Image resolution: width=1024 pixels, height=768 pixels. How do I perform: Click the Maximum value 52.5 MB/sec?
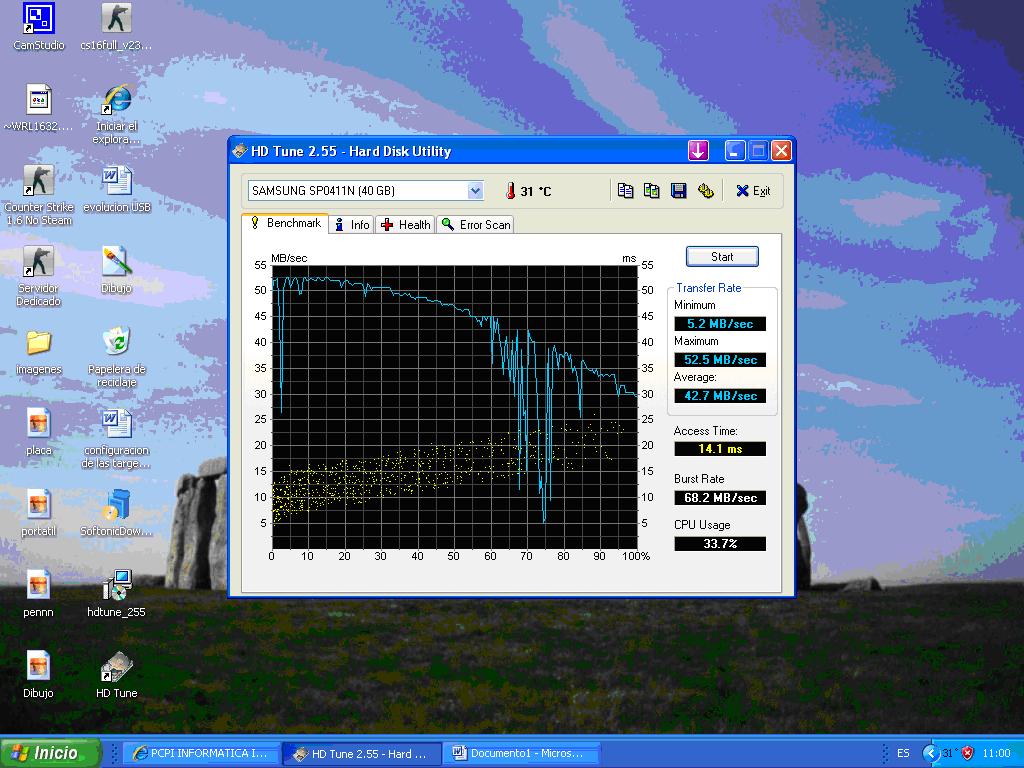point(720,359)
